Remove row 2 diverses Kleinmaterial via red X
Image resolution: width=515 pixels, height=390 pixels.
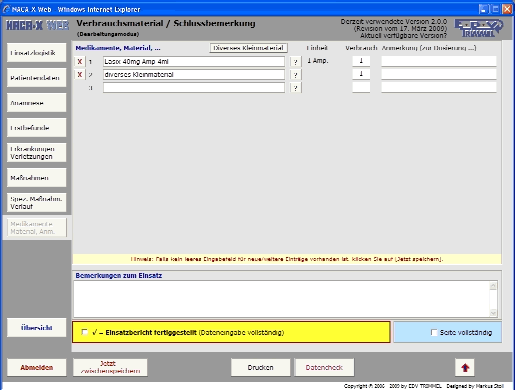pyautogui.click(x=80, y=75)
